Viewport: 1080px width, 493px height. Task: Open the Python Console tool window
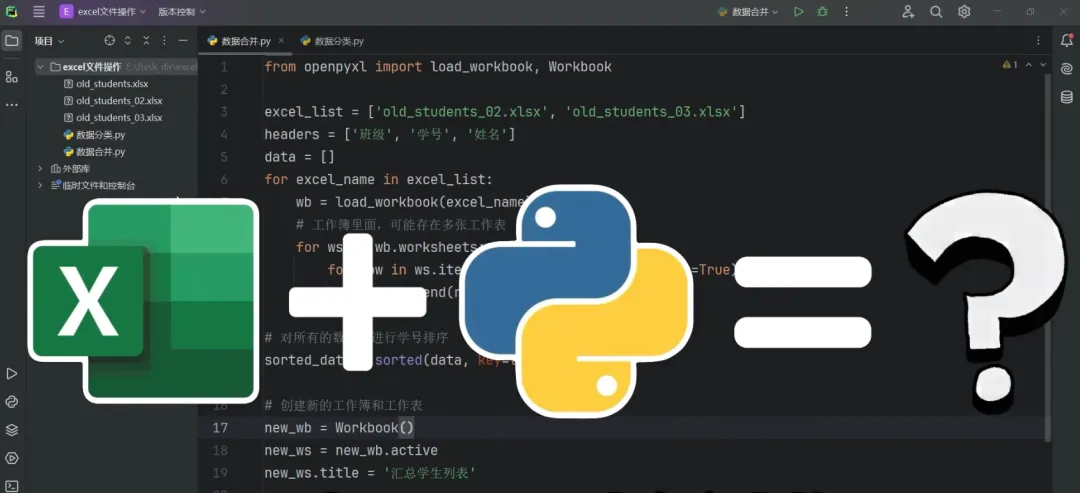point(12,402)
